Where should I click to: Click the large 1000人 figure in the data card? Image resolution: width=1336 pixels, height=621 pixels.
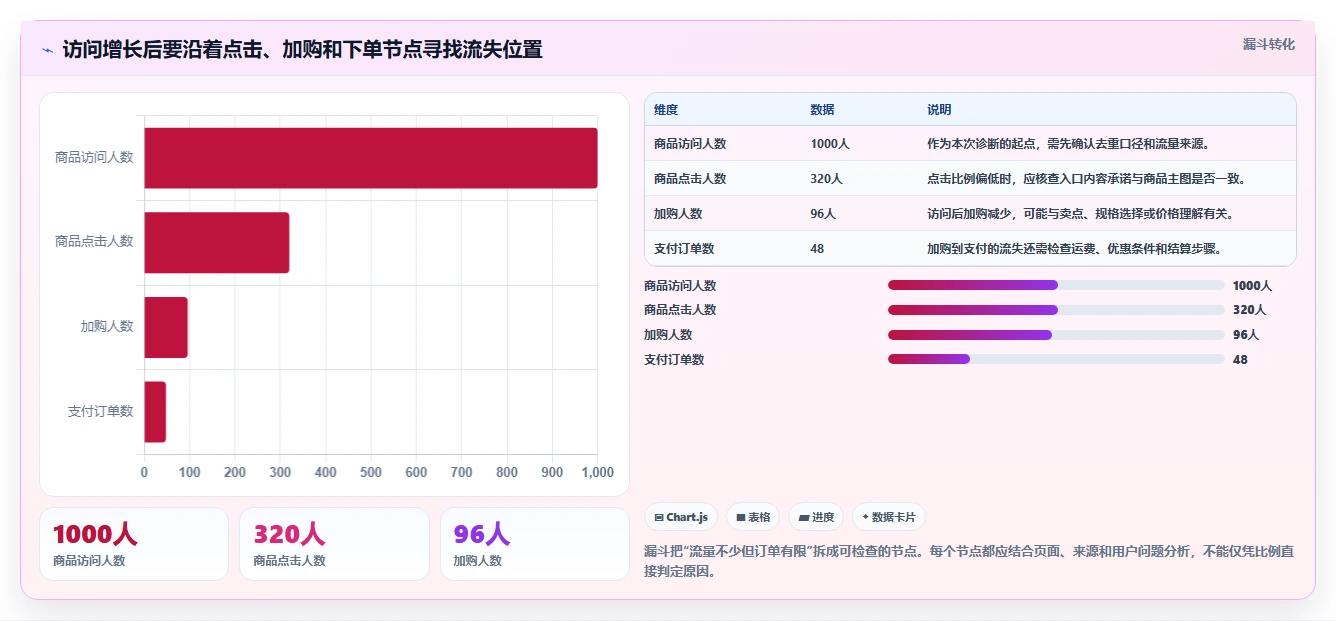pos(95,535)
